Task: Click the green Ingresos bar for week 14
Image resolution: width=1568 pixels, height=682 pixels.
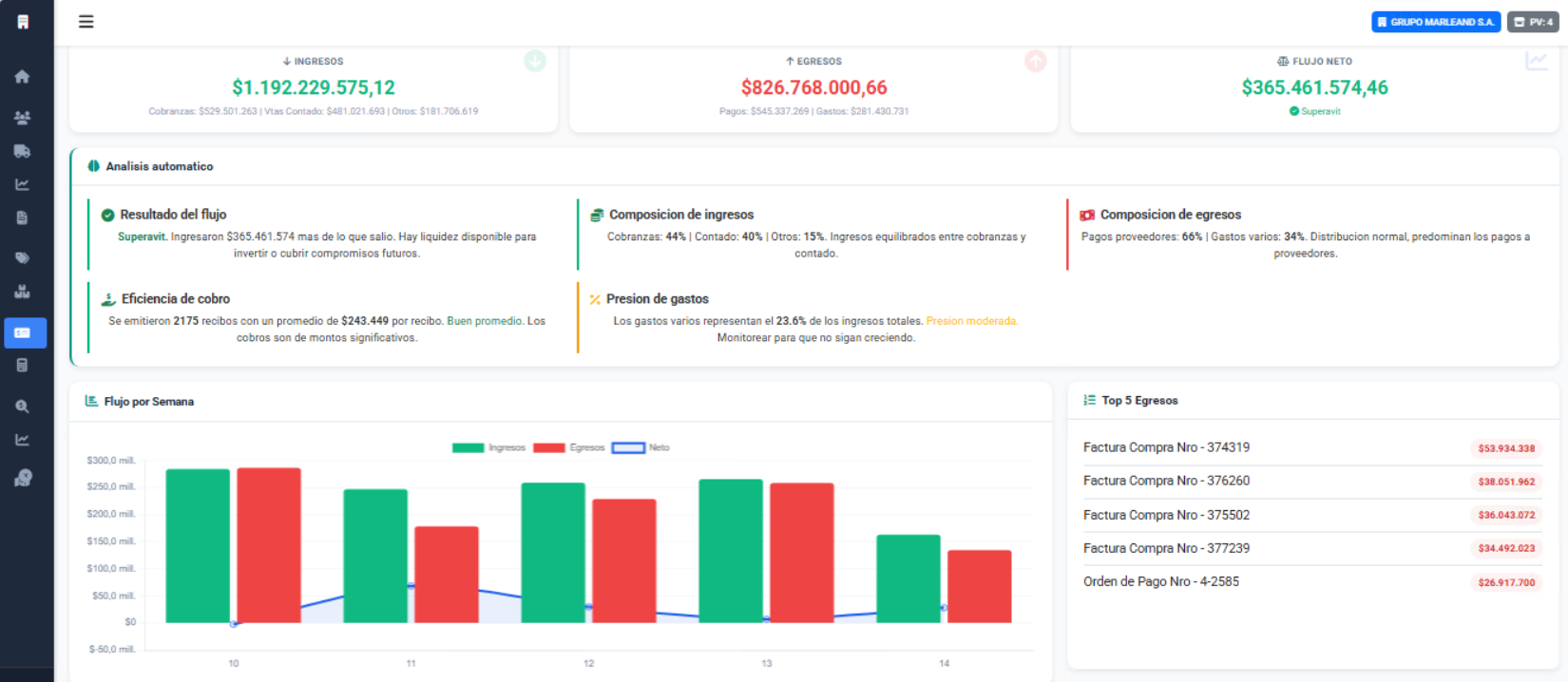Action: coord(908,579)
